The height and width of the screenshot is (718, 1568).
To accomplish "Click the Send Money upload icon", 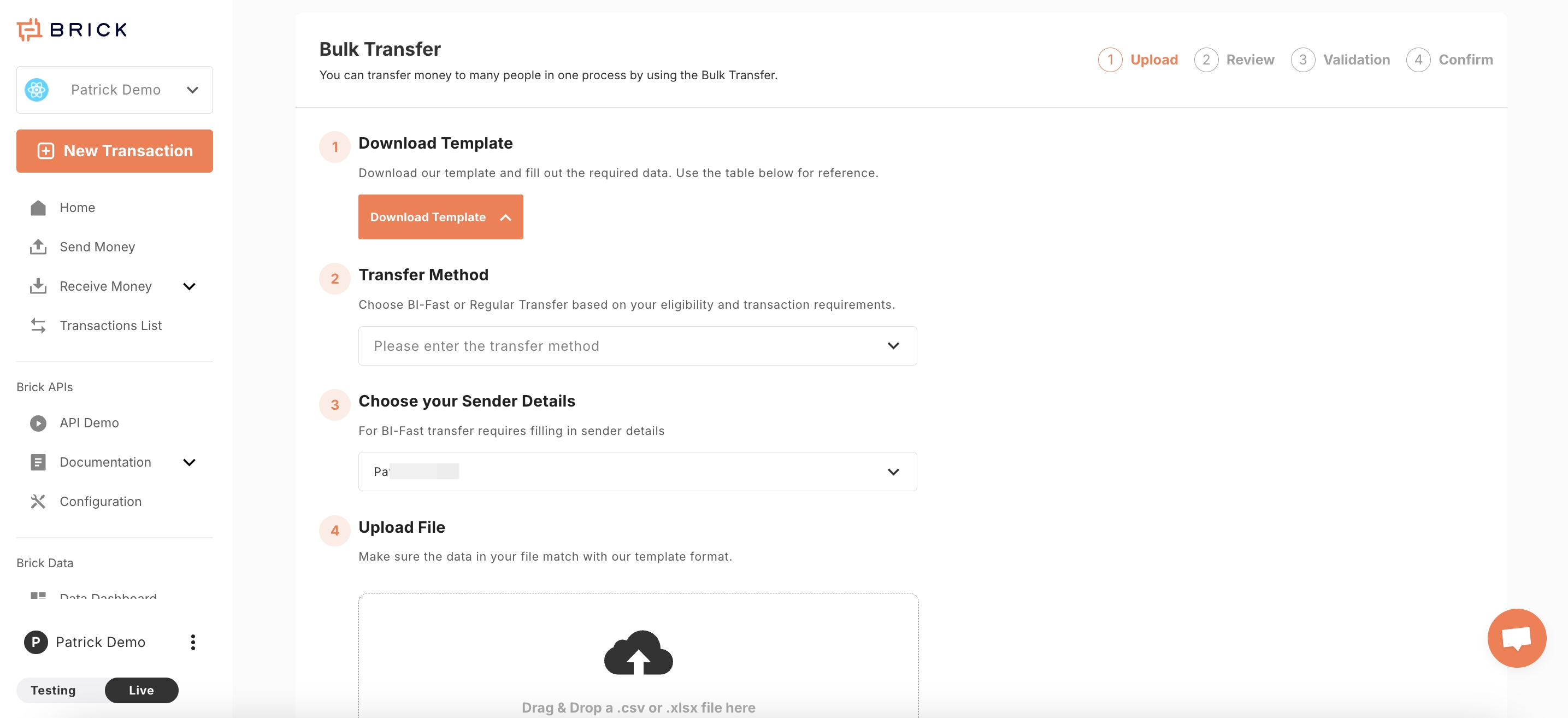I will (38, 246).
